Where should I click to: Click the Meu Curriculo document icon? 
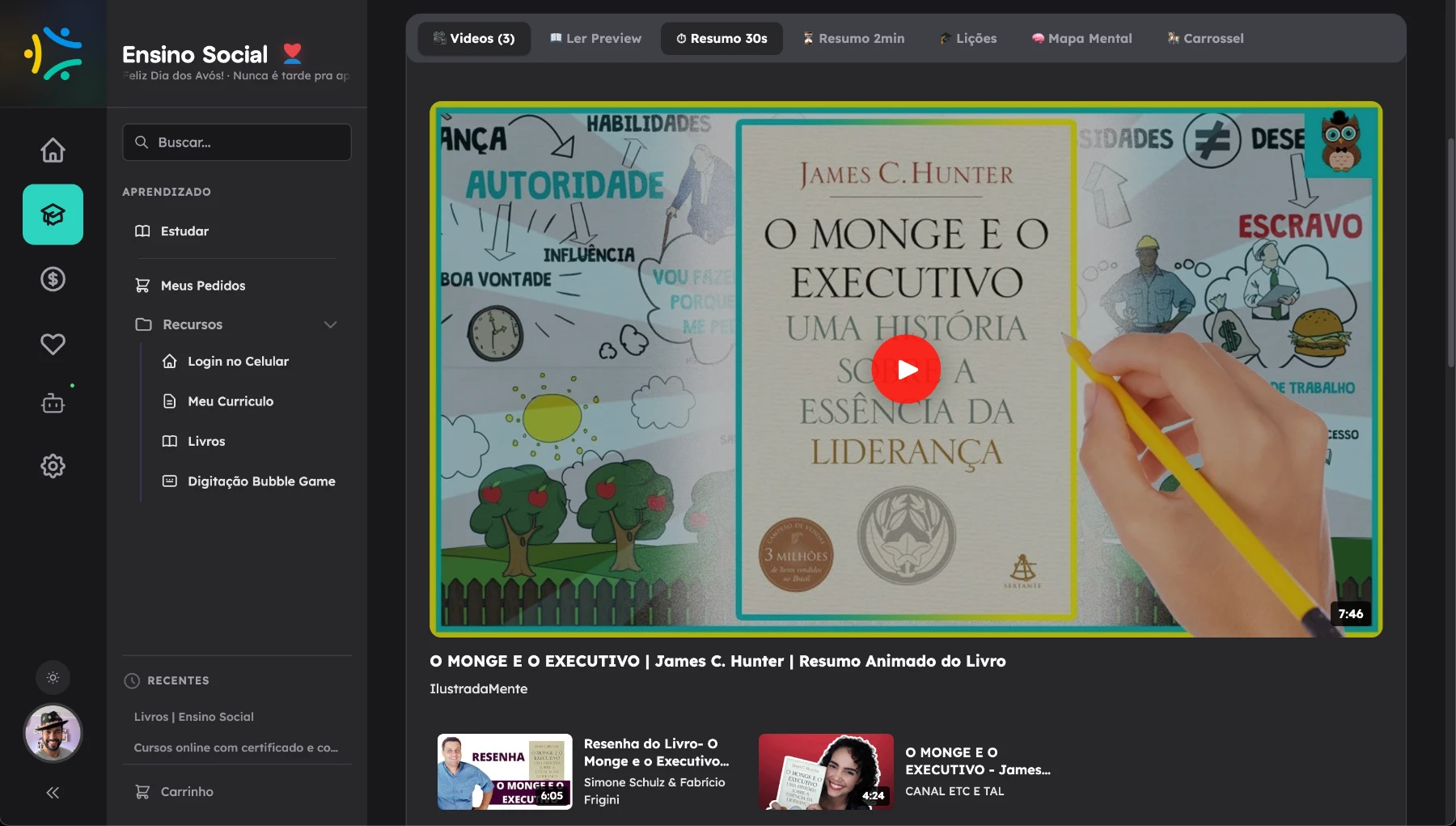click(x=170, y=401)
